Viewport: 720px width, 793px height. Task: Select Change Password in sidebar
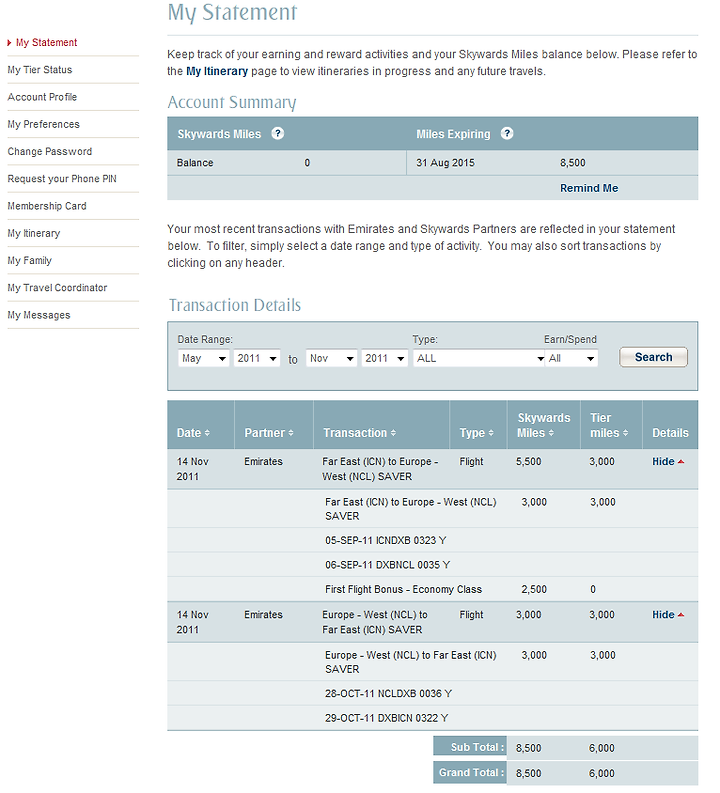click(50, 152)
